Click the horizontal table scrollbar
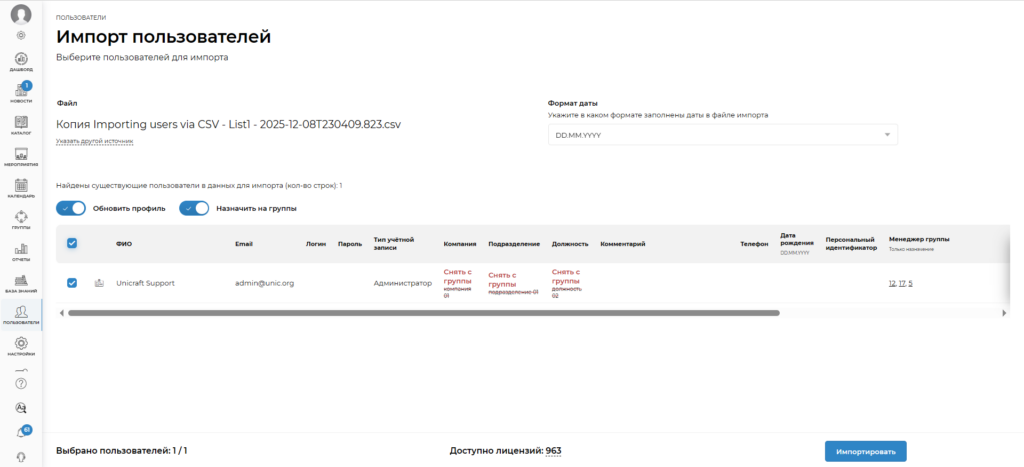The image size is (1024, 467). point(420,313)
